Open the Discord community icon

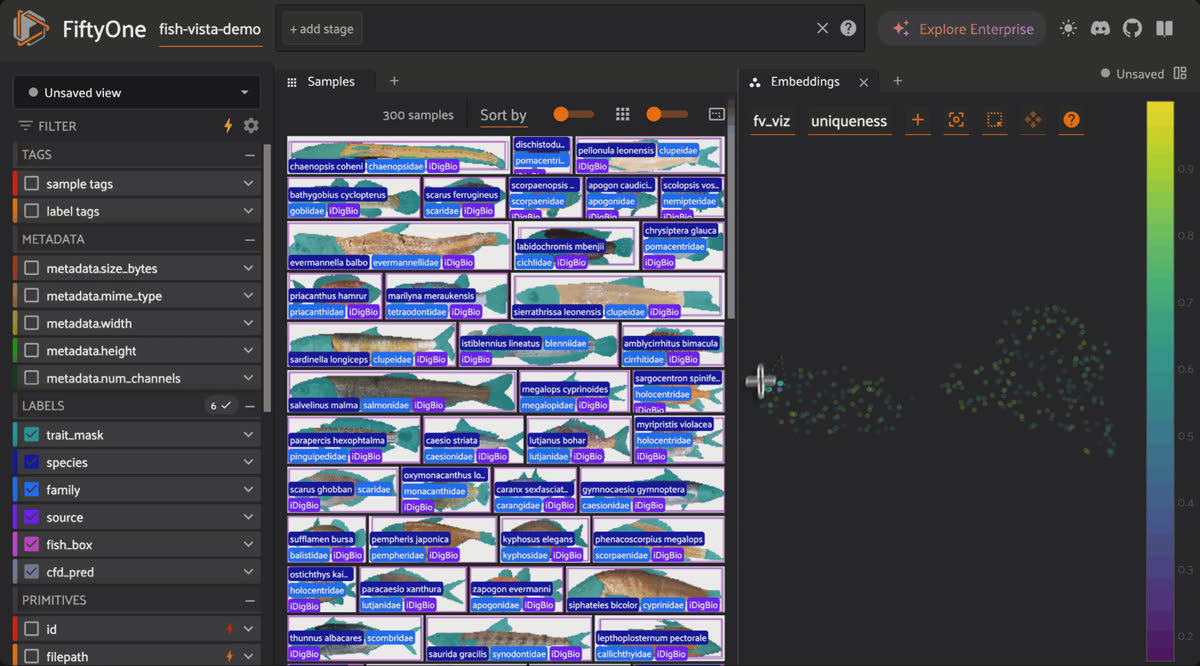pos(1100,29)
